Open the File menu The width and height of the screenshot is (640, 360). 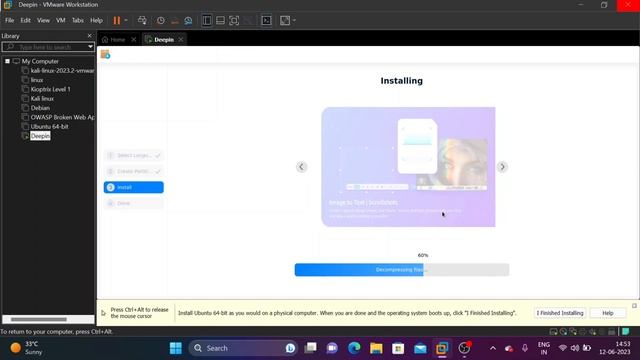[x=9, y=20]
